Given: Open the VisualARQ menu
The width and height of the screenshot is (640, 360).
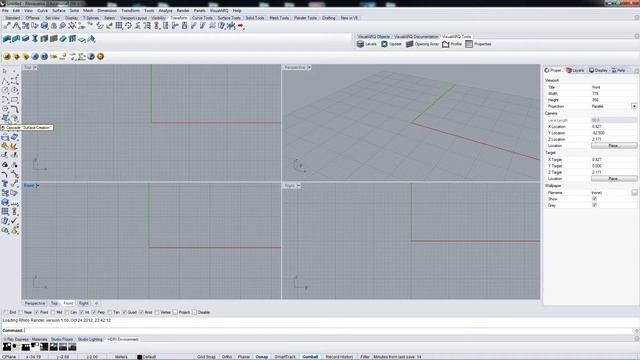Looking at the screenshot, I should click(x=219, y=11).
